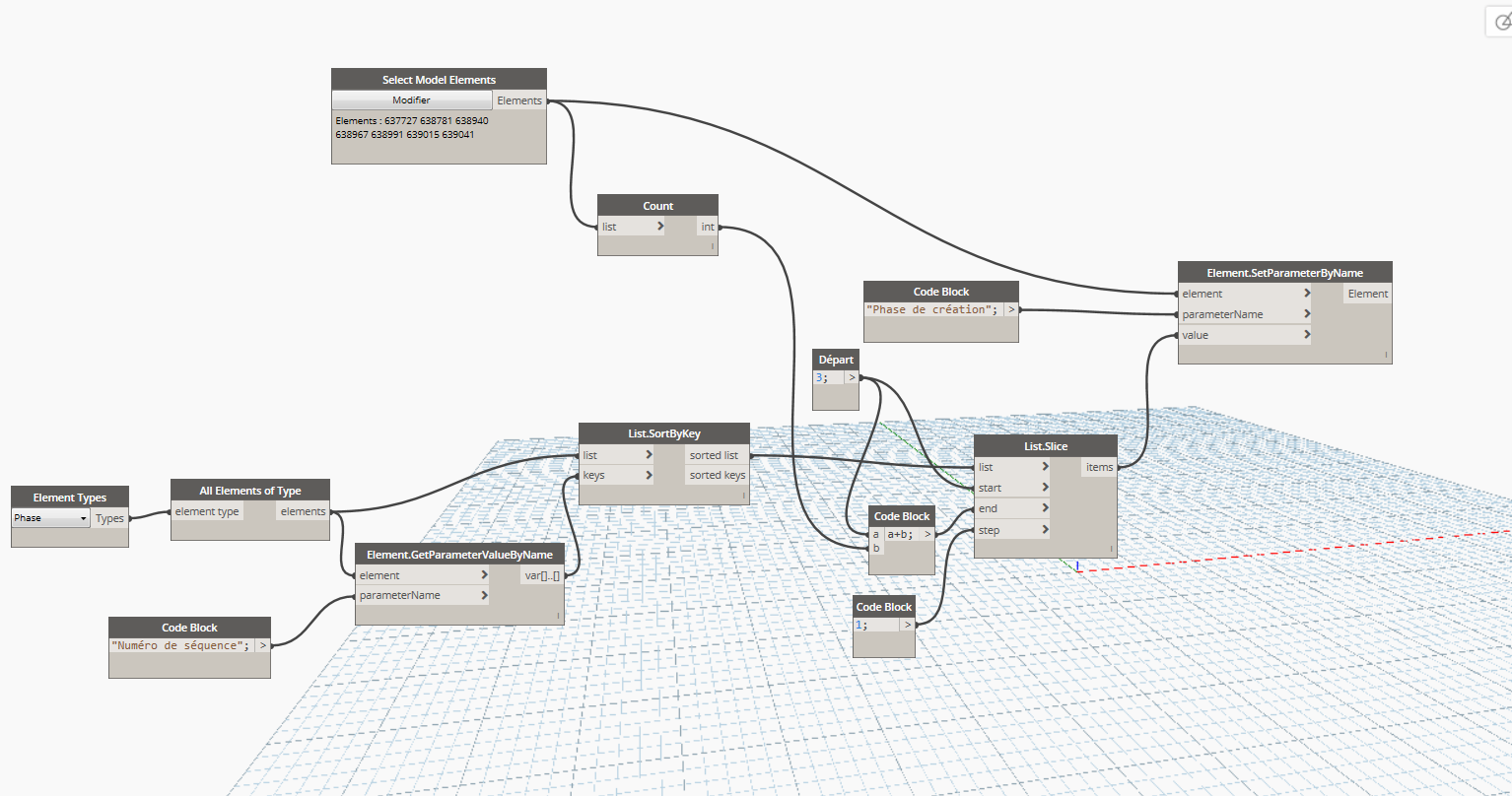
Task: Click the Départ code block output arrow
Action: pyautogui.click(x=852, y=377)
